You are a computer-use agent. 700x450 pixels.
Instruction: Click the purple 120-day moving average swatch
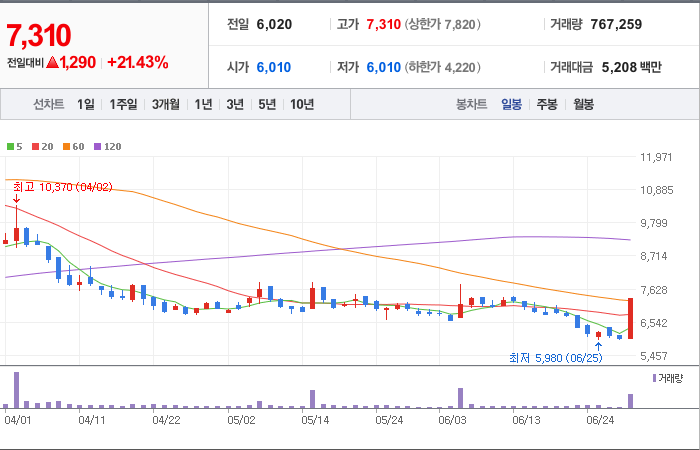click(x=98, y=146)
